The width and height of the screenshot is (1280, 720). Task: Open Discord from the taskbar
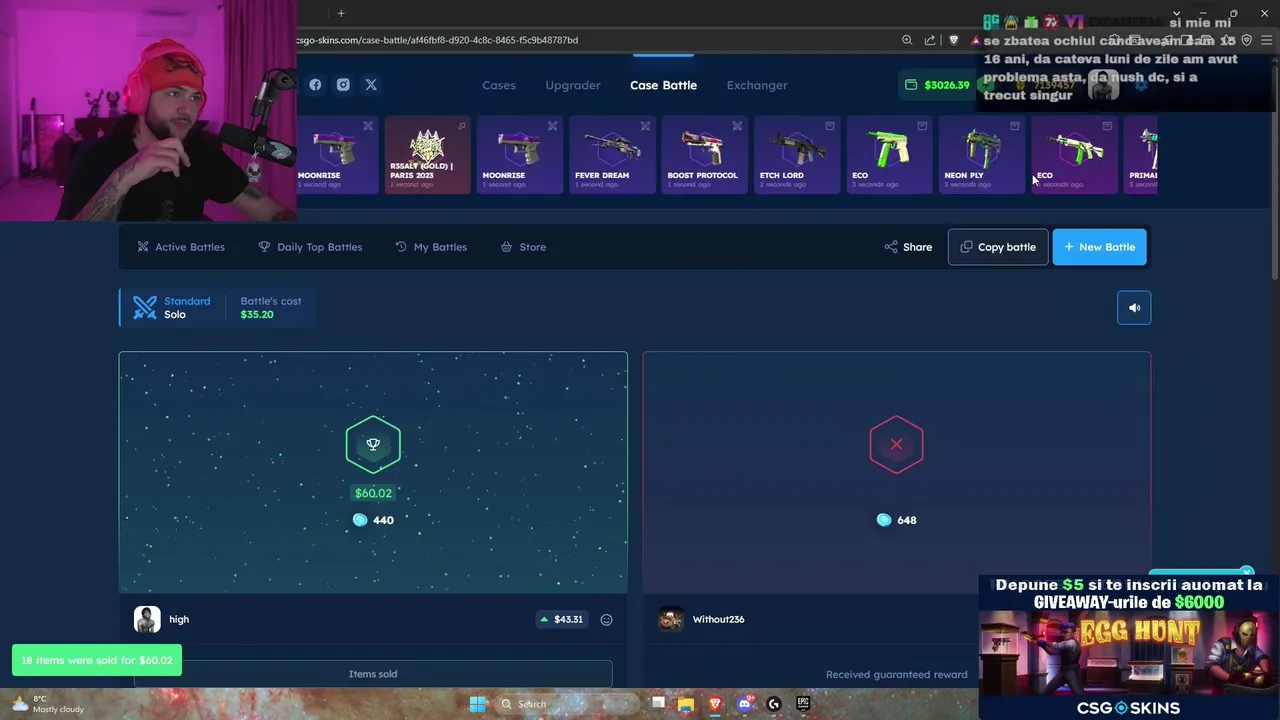(744, 704)
